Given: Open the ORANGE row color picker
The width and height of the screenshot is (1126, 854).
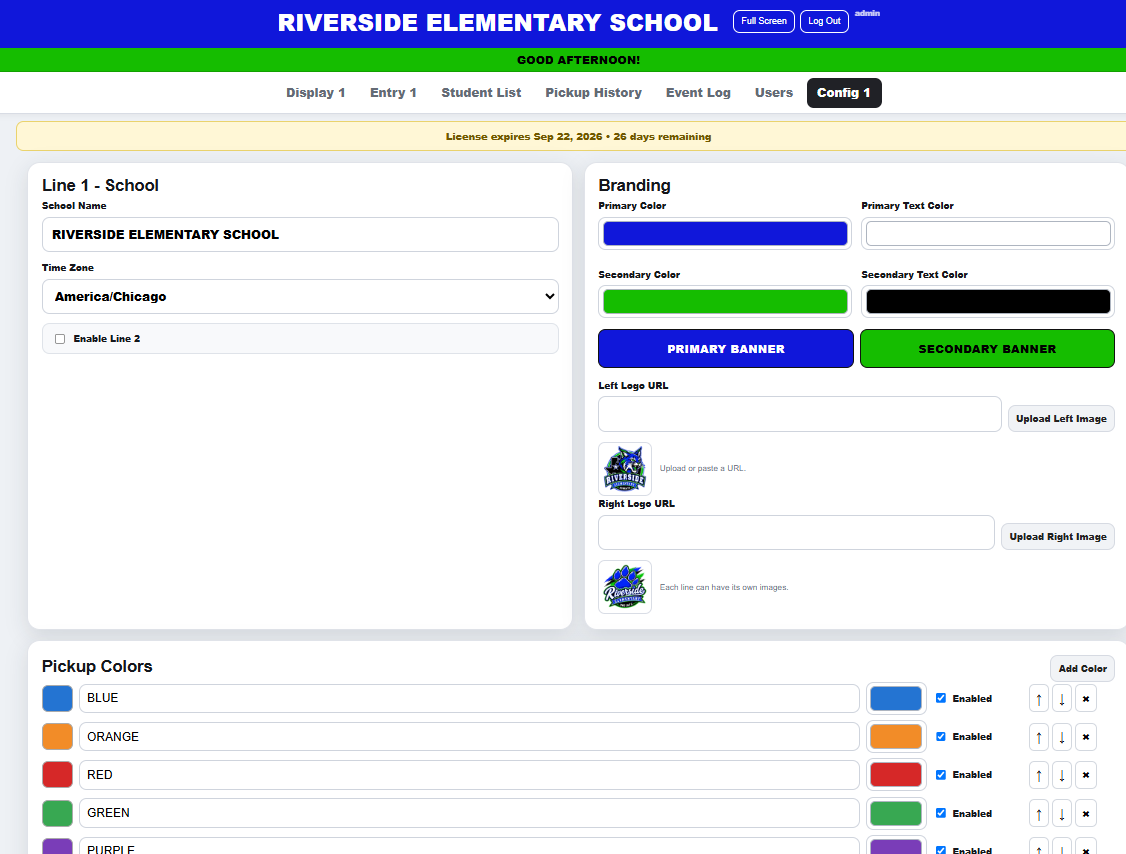Looking at the screenshot, I should coord(895,736).
